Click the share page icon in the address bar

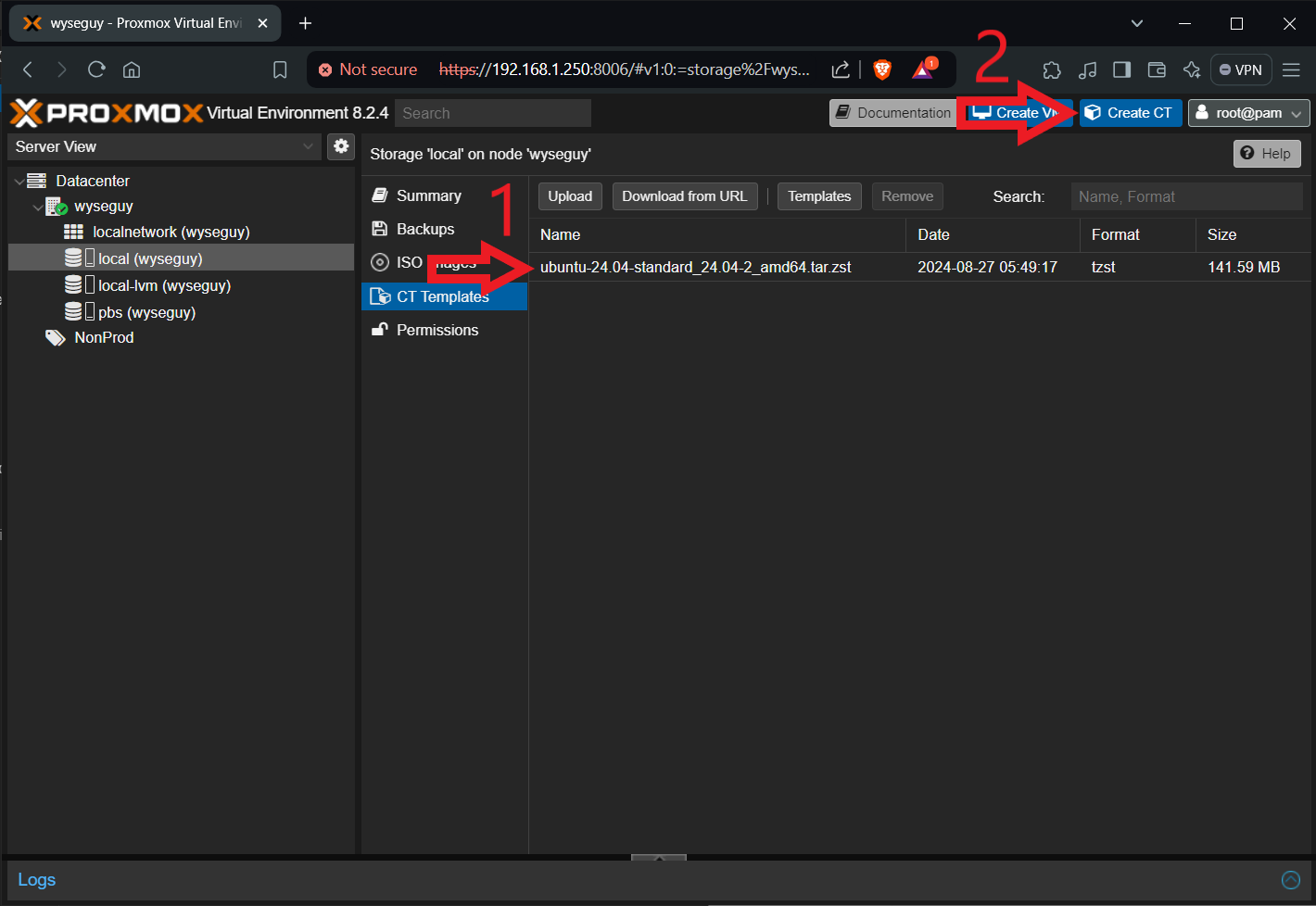point(841,69)
